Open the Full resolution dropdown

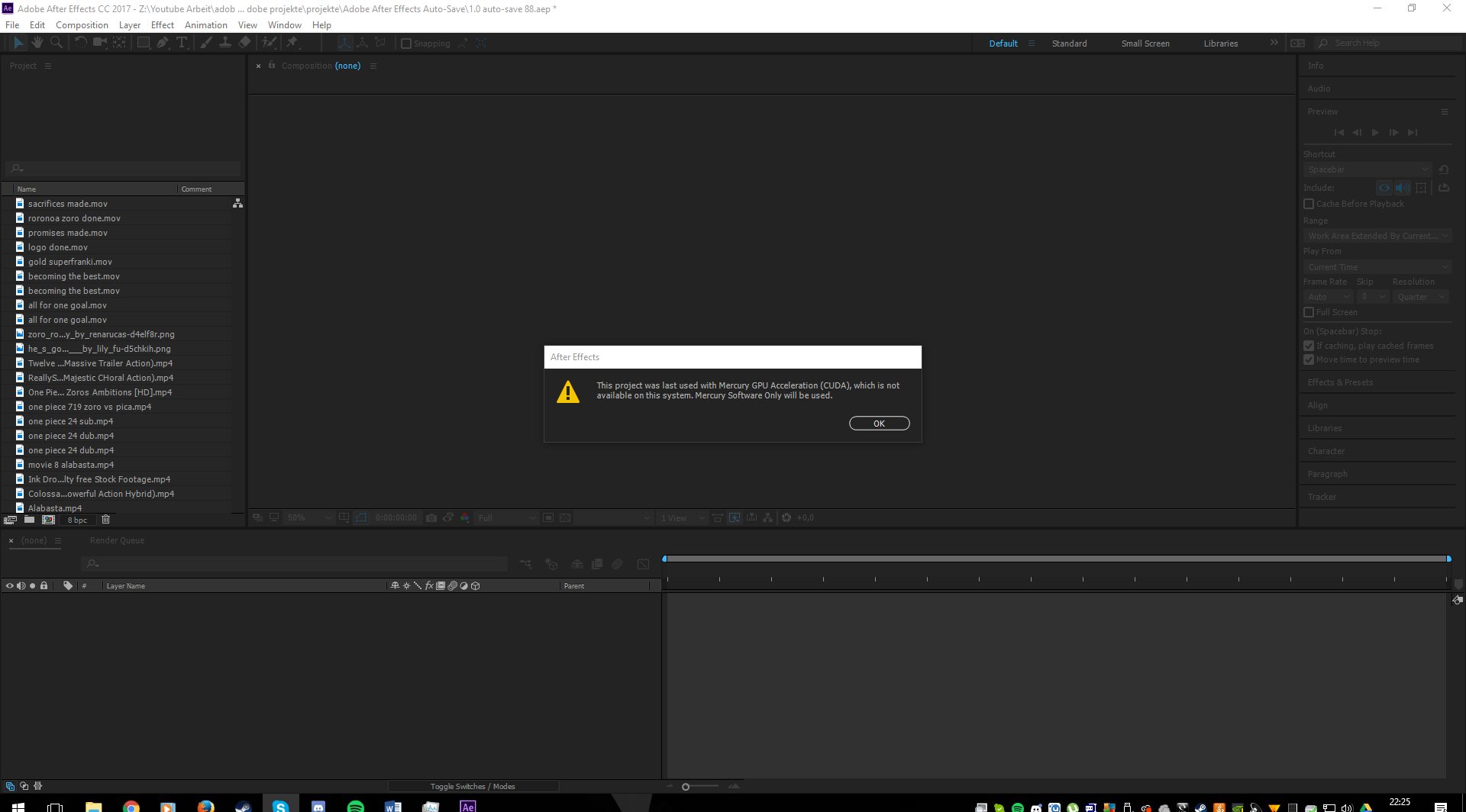[506, 517]
